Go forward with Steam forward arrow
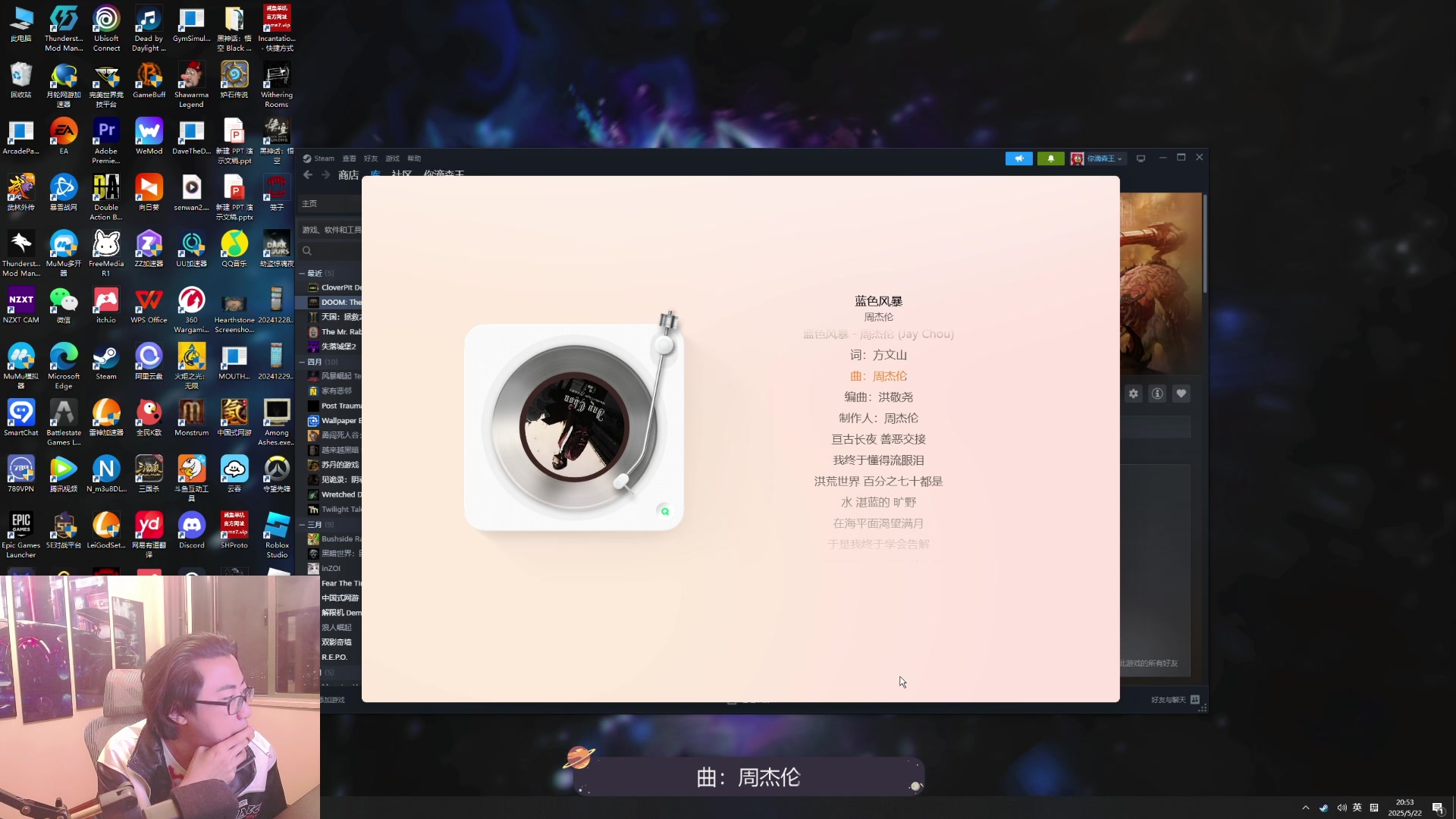 coord(326,175)
